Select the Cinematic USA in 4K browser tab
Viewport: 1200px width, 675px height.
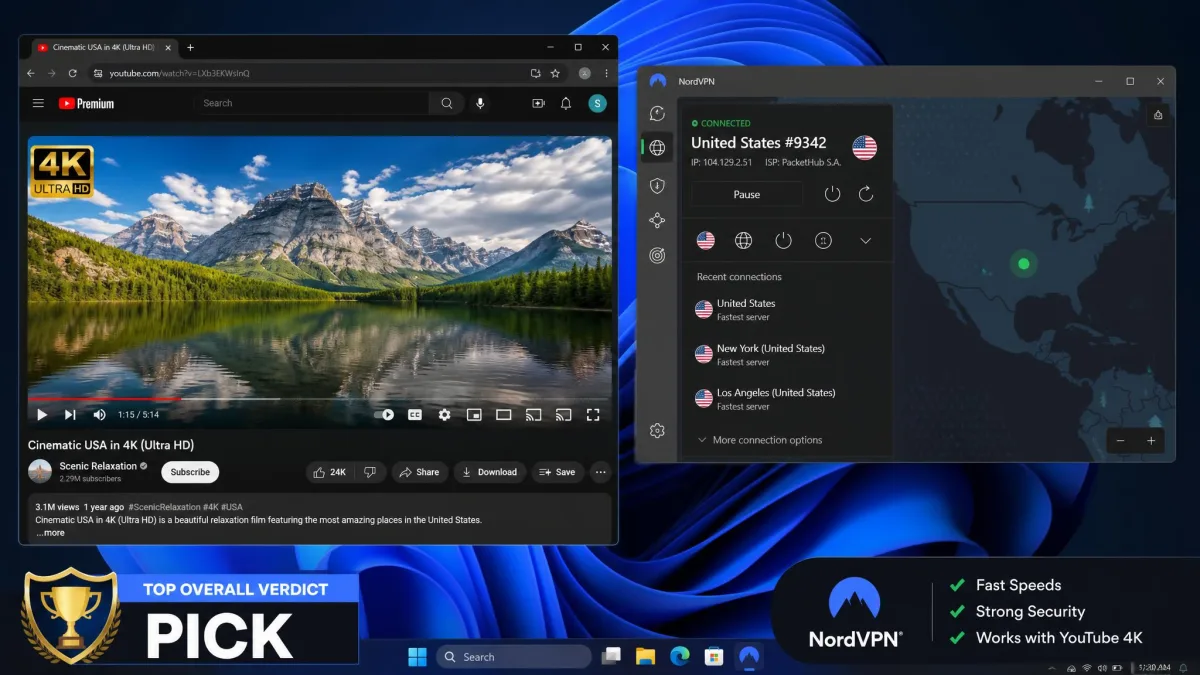104,47
